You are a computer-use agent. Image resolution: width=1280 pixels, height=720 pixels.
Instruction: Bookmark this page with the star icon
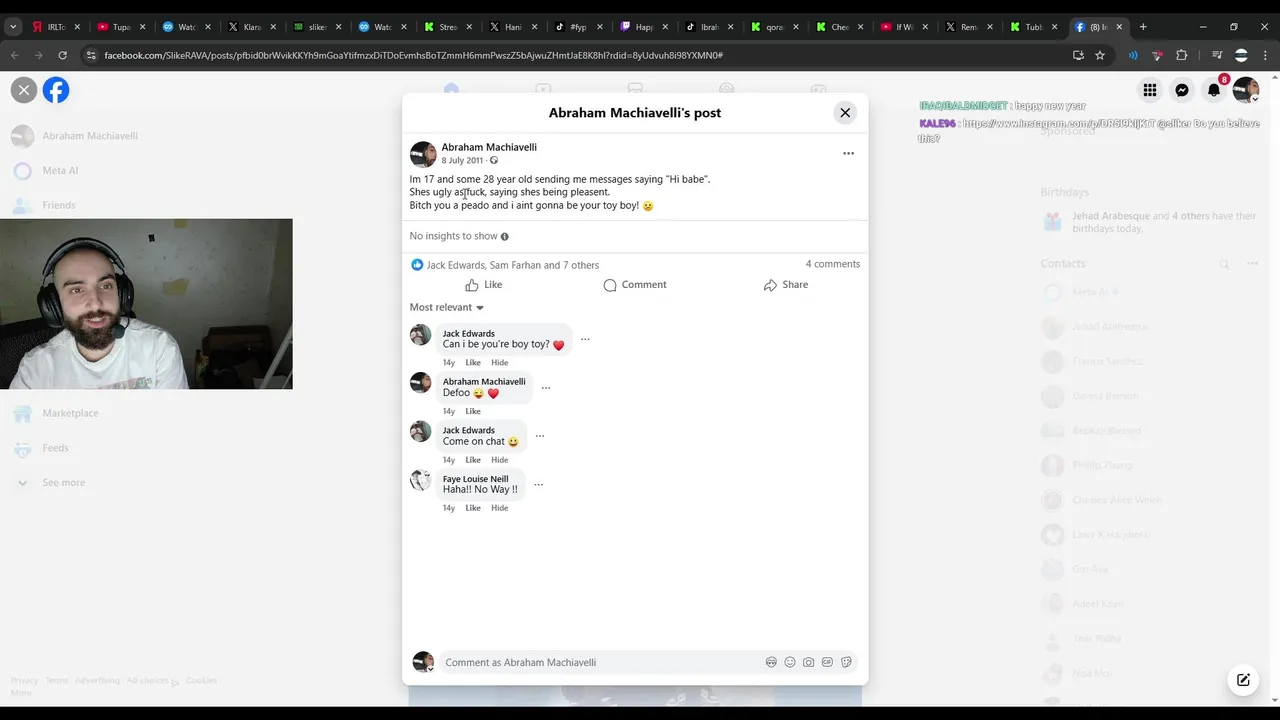pos(1100,56)
